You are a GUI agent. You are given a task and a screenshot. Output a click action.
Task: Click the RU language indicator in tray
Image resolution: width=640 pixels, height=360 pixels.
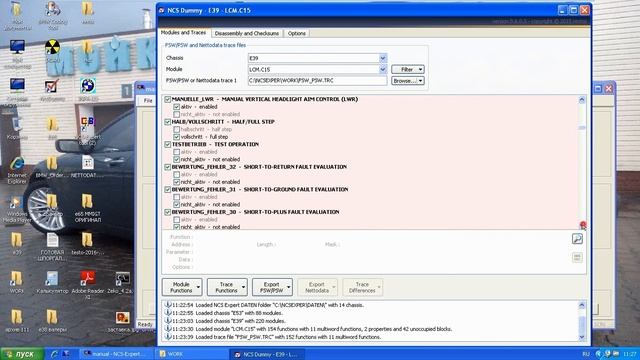pyautogui.click(x=586, y=354)
